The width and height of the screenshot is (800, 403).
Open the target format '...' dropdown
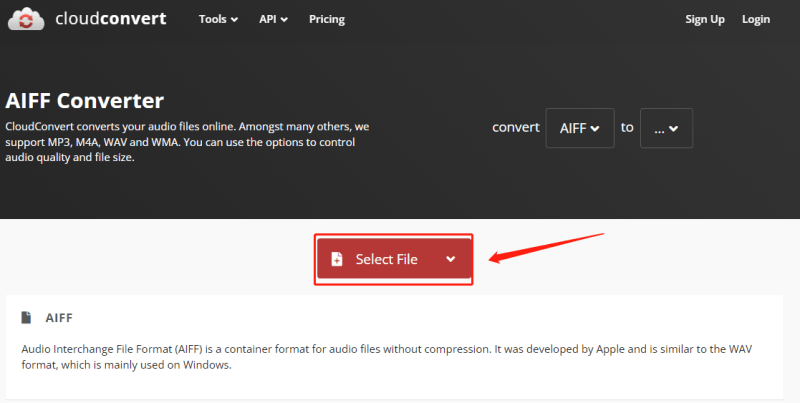666,128
